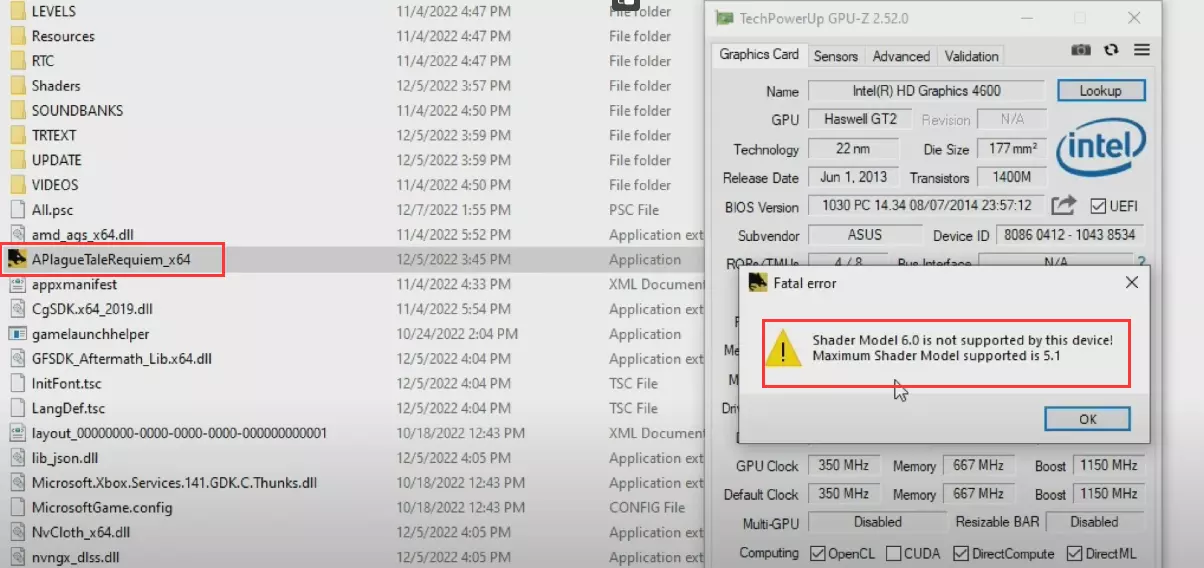Click the GPU-Z title bar app icon
The image size is (1204, 568).
[724, 18]
